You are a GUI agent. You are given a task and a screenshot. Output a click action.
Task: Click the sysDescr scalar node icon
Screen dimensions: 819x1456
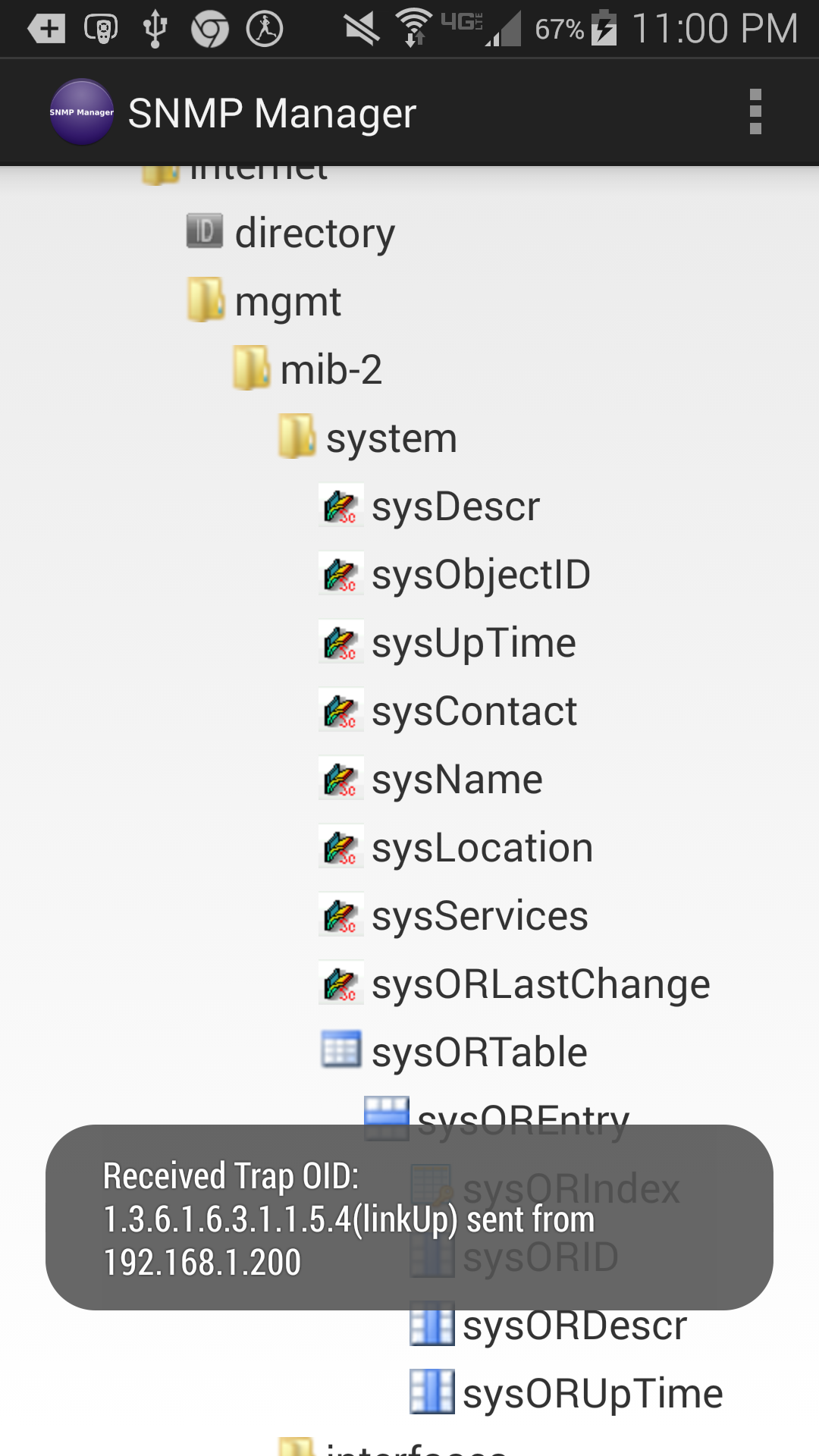[x=340, y=506]
